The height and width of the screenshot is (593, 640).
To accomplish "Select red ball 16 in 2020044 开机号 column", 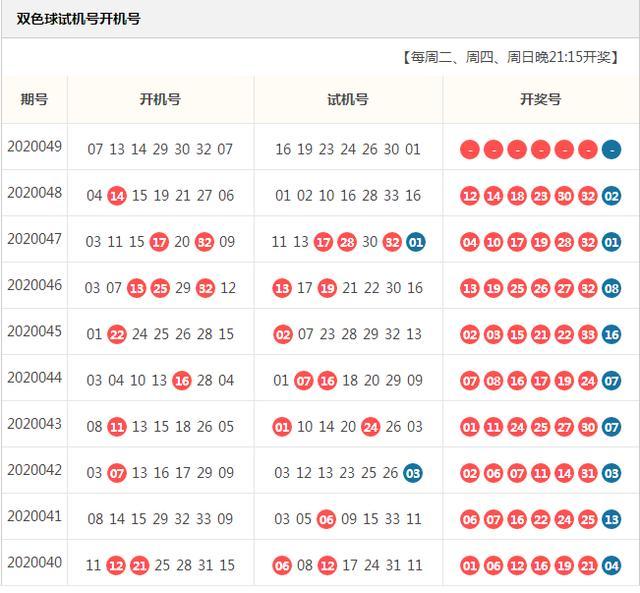I will pos(182,381).
